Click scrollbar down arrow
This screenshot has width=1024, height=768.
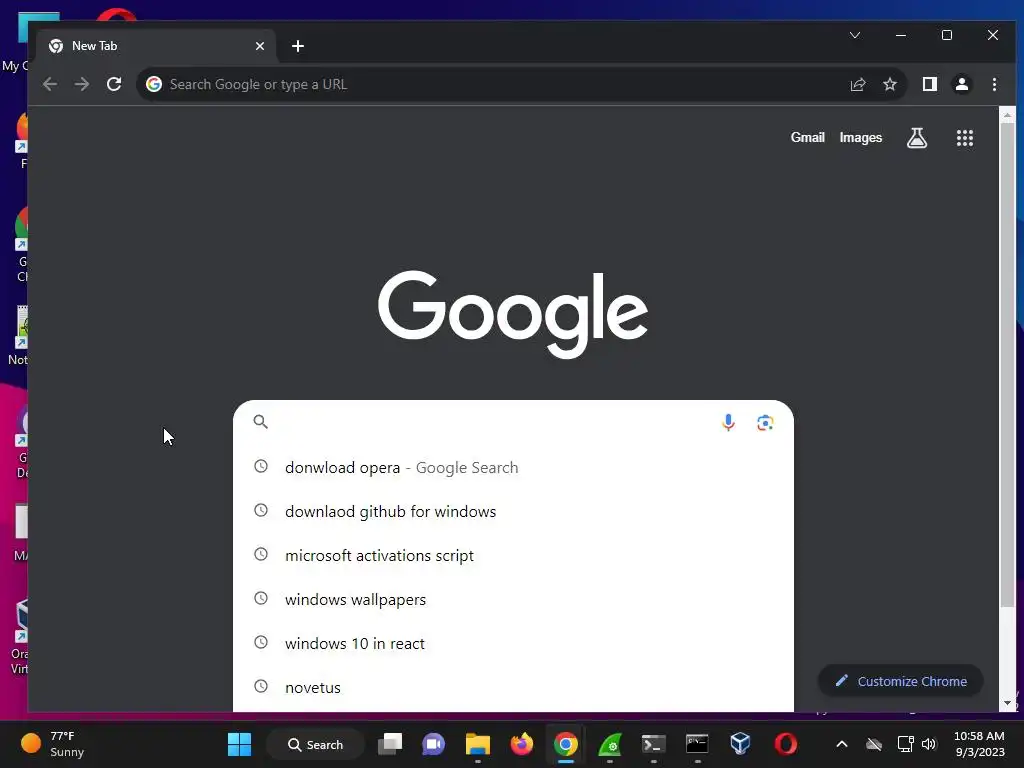point(1007,703)
